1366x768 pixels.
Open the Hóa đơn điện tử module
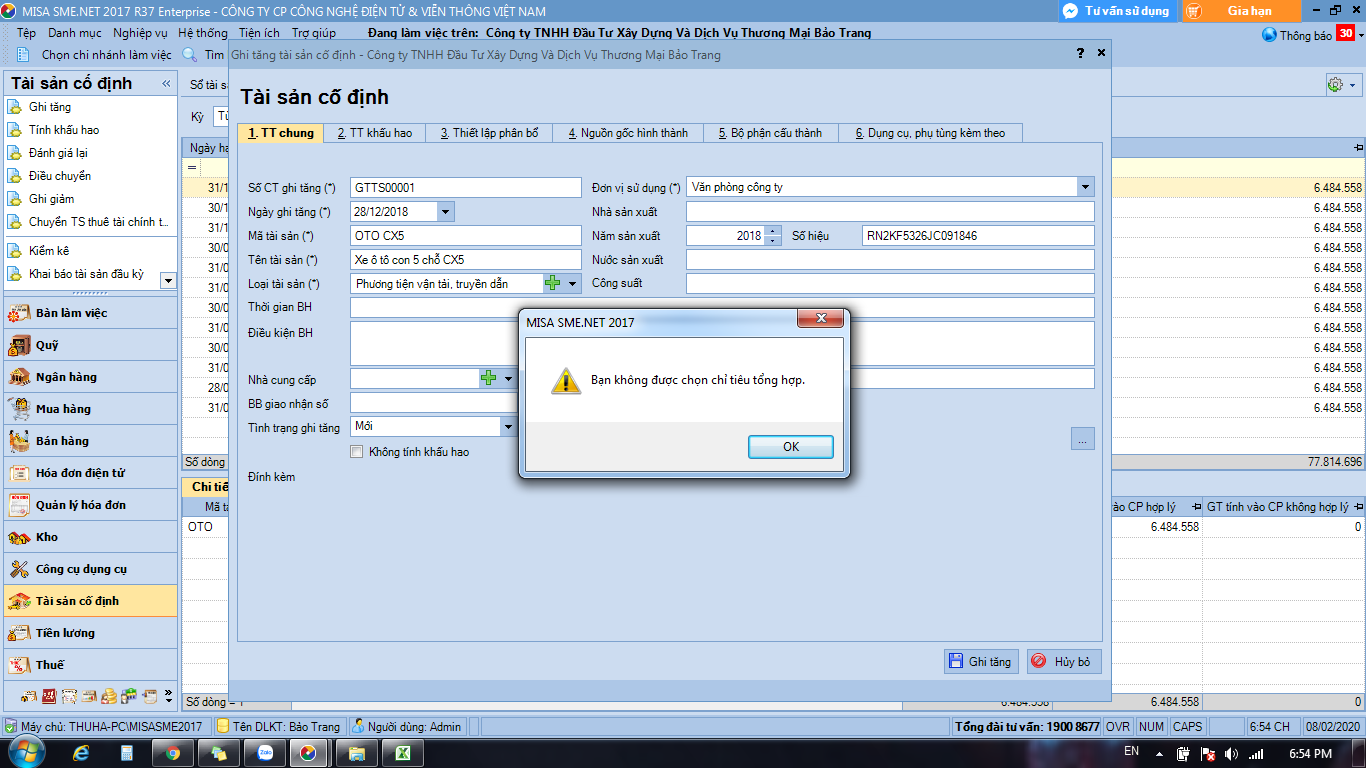pos(80,473)
